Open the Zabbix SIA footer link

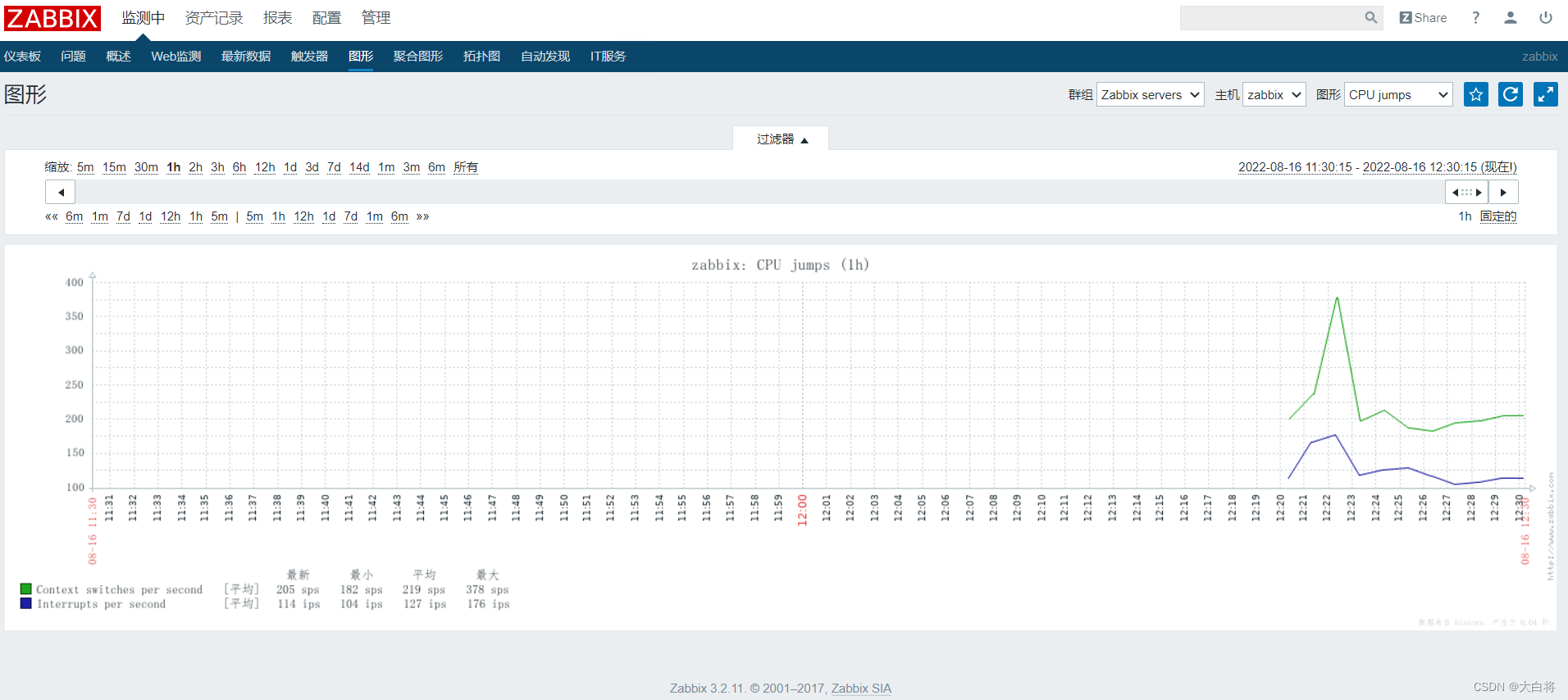[861, 689]
